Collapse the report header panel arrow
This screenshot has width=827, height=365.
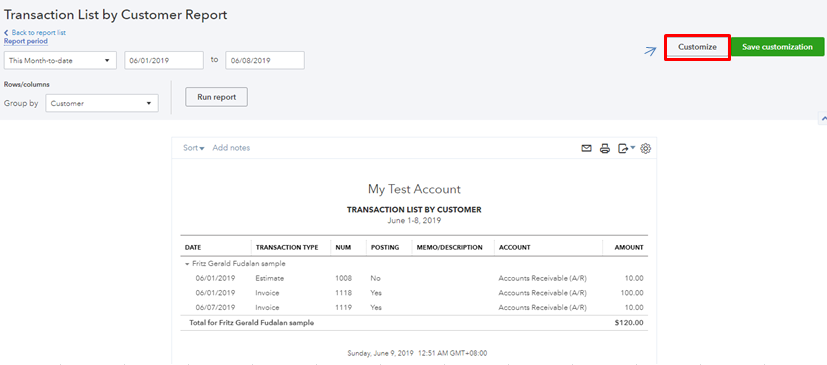coord(823,118)
